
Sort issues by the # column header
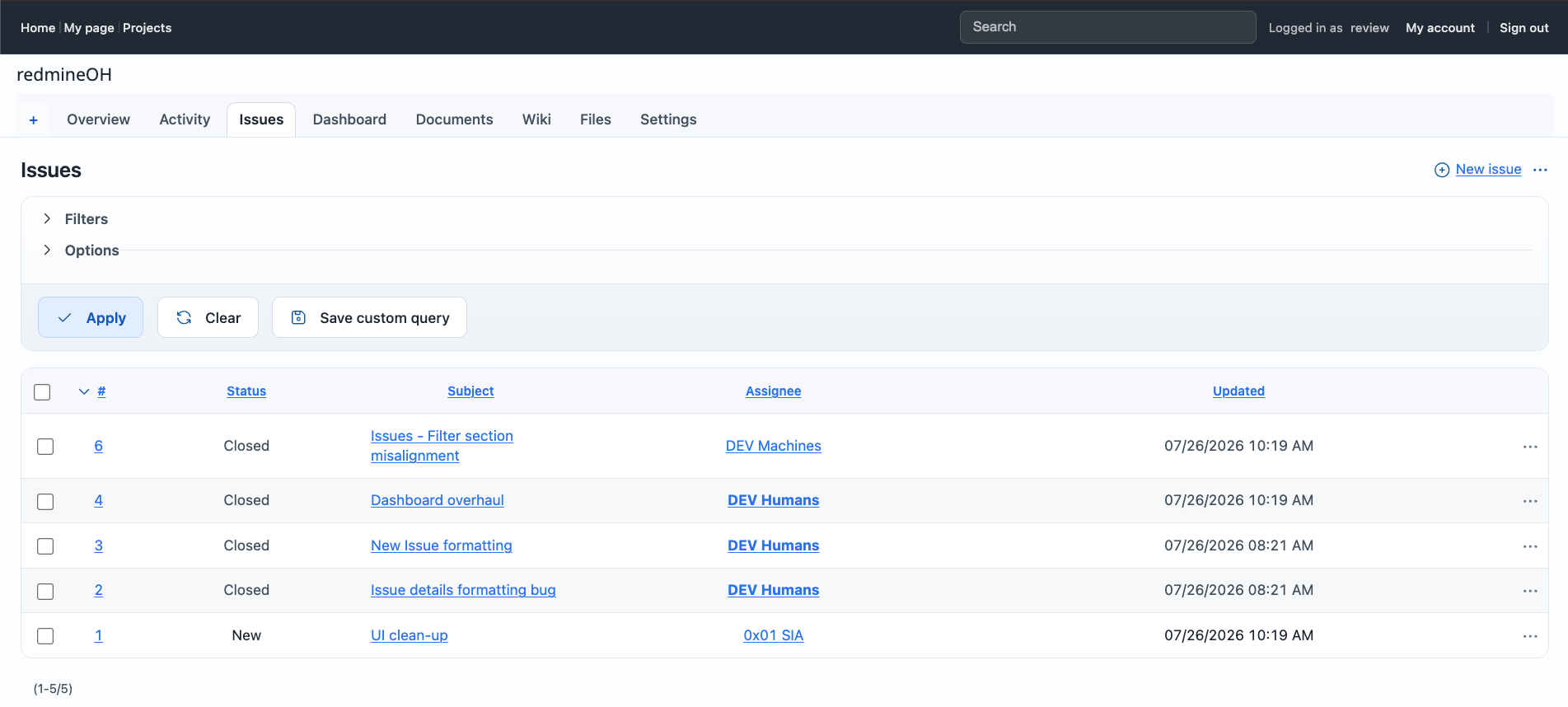pos(101,391)
